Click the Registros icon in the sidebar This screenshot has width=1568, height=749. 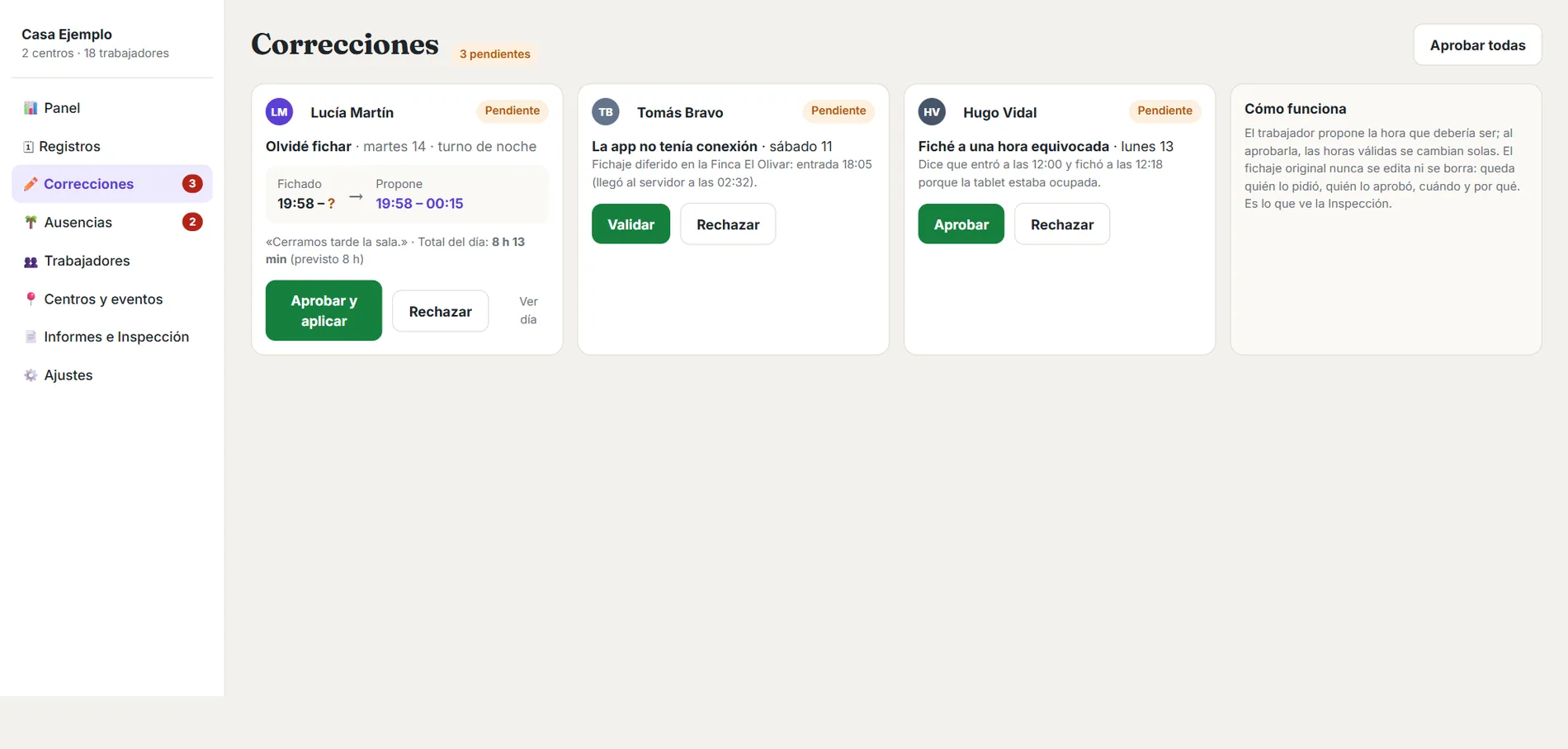28,147
